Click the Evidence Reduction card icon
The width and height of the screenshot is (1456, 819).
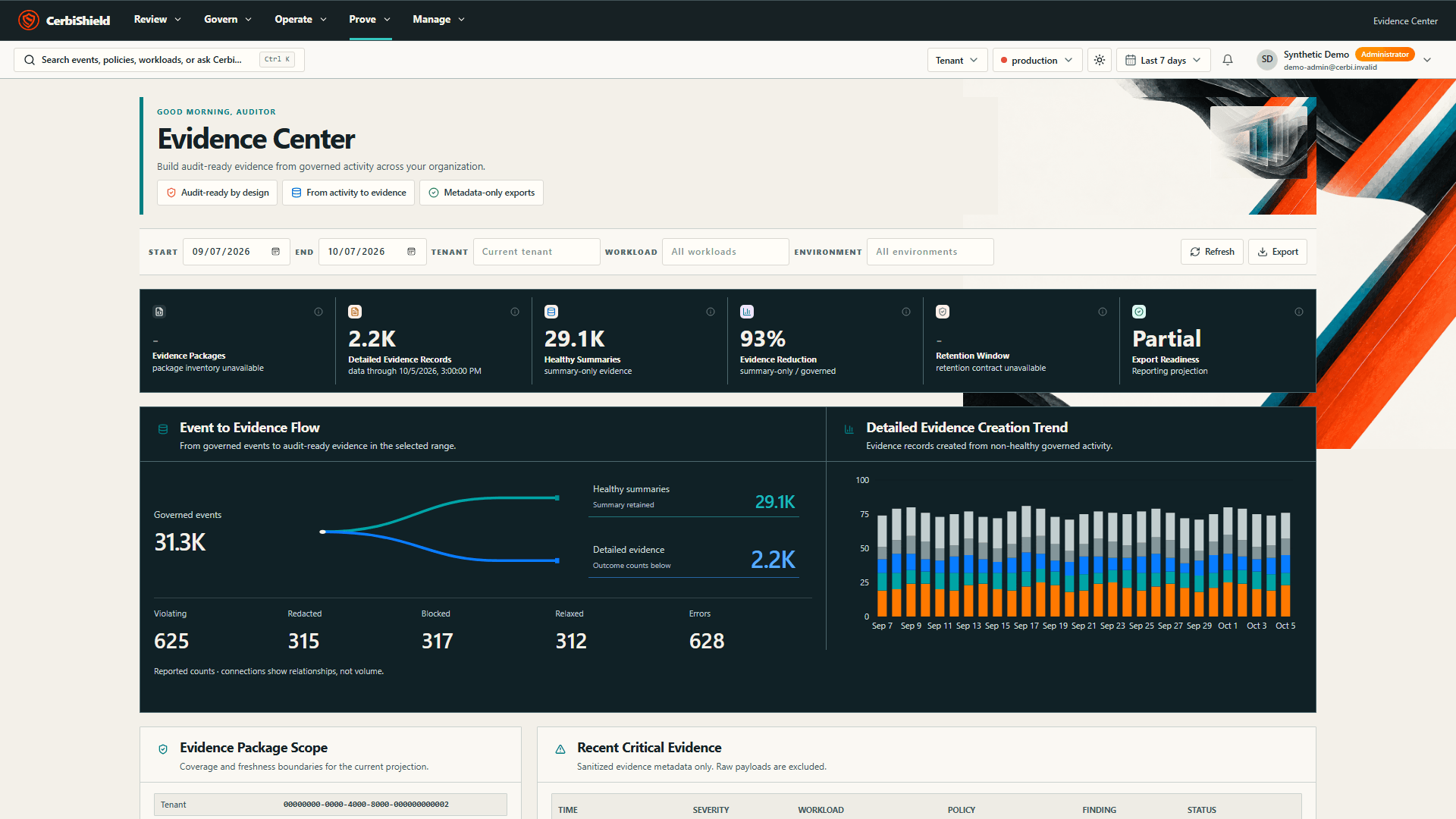747,312
